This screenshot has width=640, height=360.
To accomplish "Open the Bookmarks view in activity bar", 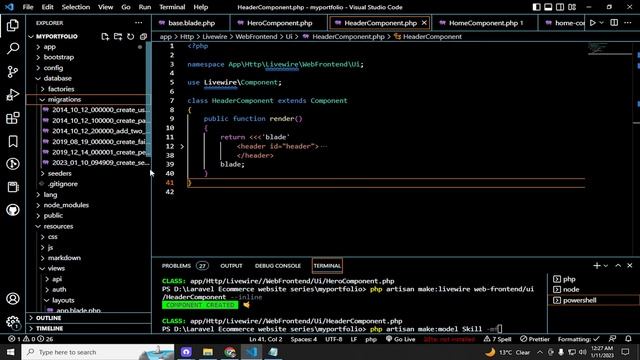I will [x=13, y=142].
